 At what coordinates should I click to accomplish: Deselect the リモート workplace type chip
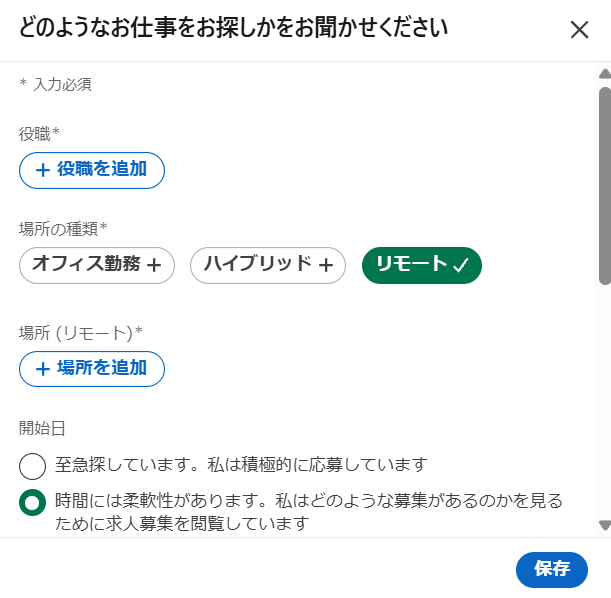pyautogui.click(x=421, y=265)
